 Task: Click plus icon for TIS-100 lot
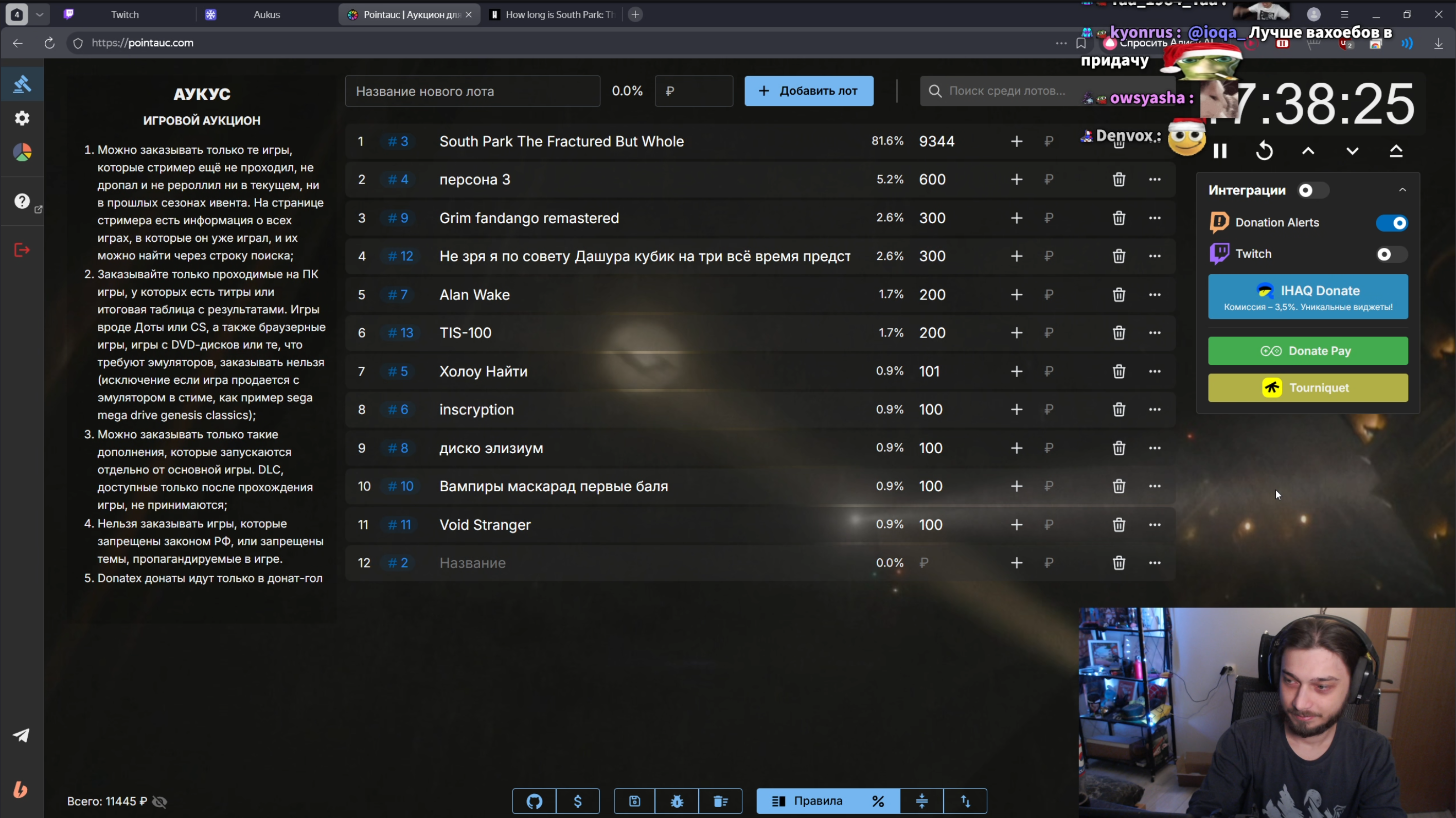click(x=1016, y=333)
